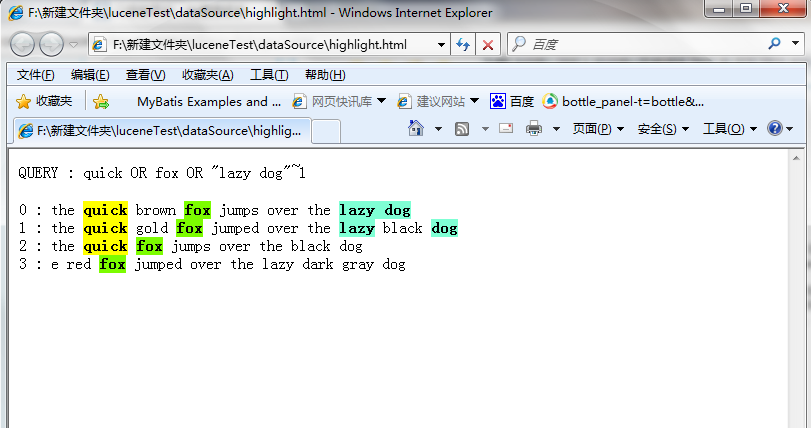Click the cyan highlighted lazy dog in row 0
Image resolution: width=811 pixels, height=428 pixels.
pos(375,210)
